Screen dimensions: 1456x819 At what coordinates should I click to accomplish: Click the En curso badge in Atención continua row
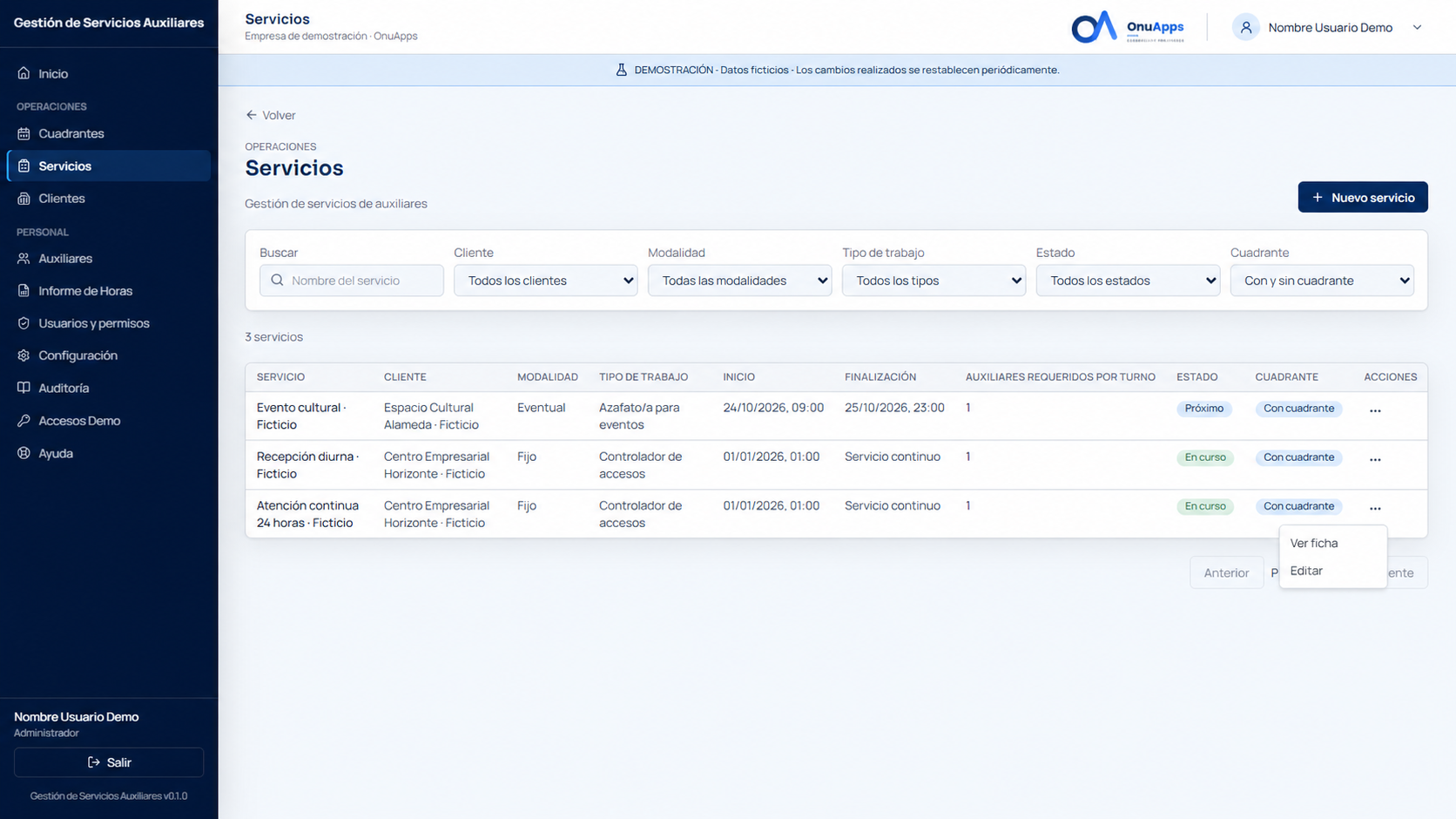1205,506
